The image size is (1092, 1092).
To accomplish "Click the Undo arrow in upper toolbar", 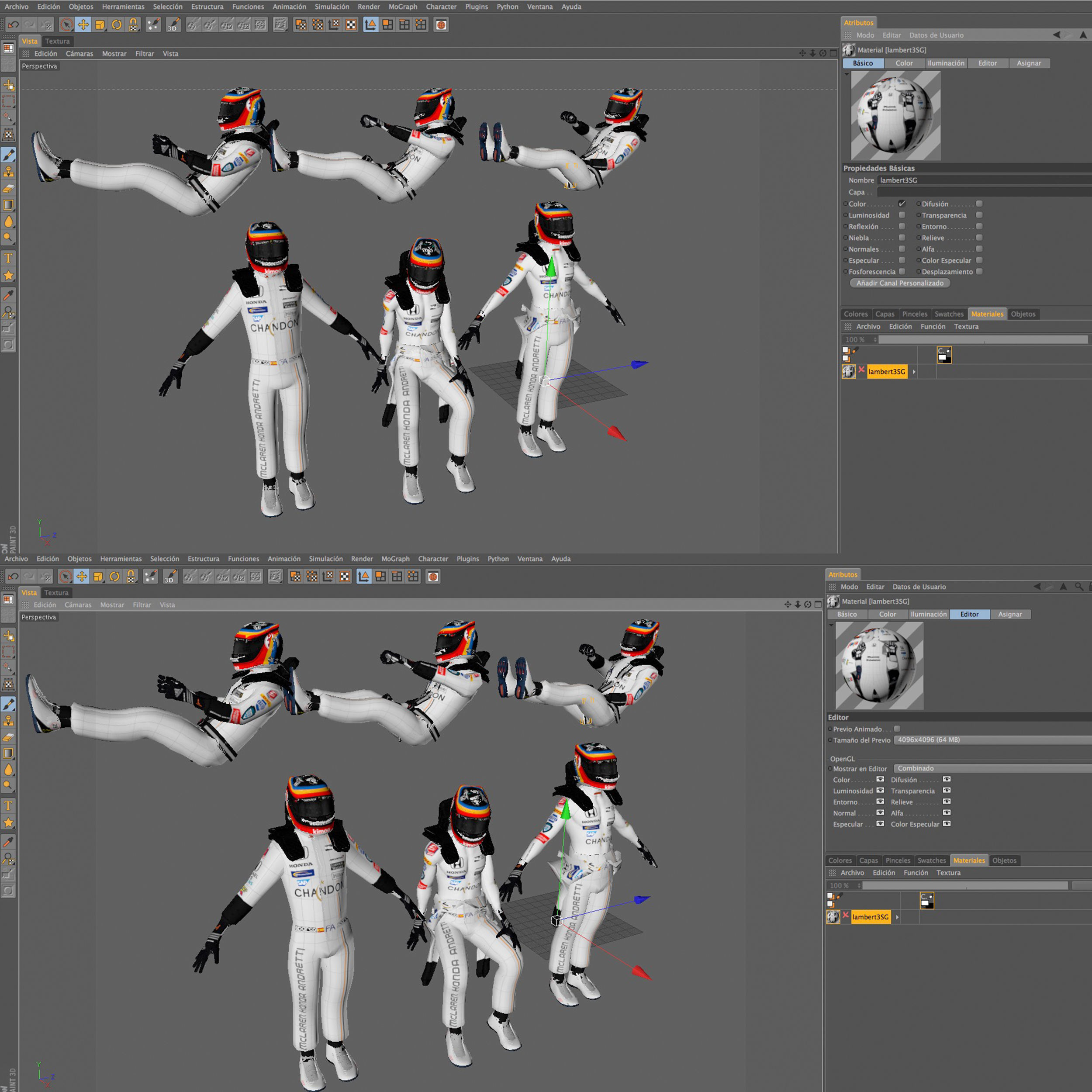I will pos(14,25).
